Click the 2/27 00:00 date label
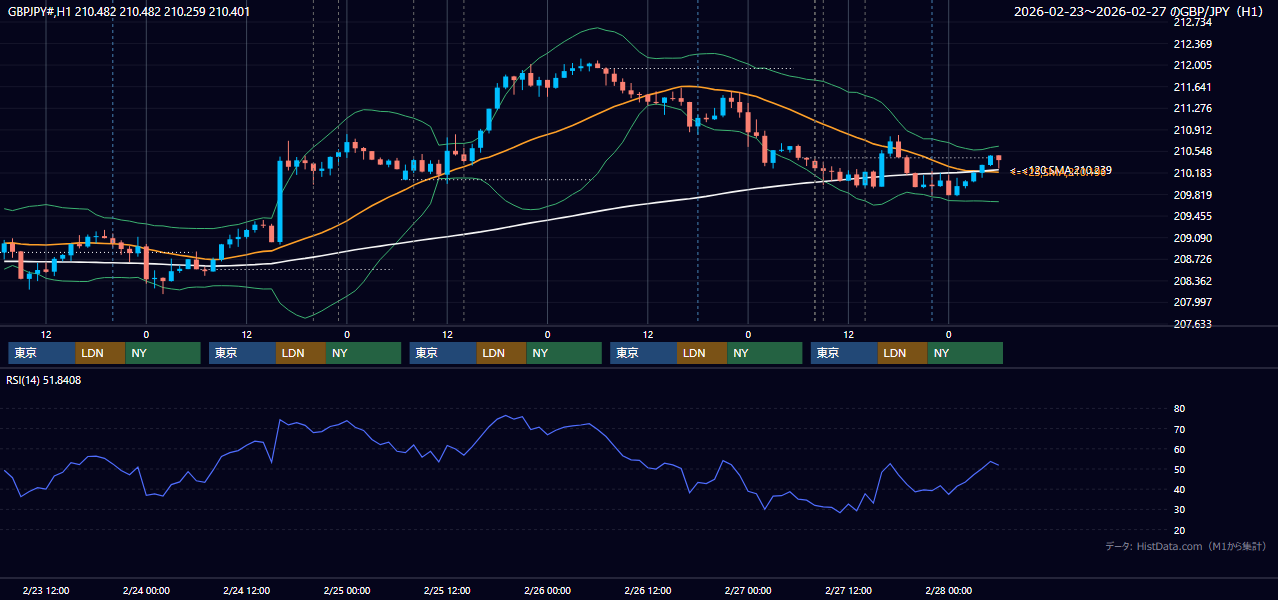1278x600 pixels. pyautogui.click(x=748, y=591)
